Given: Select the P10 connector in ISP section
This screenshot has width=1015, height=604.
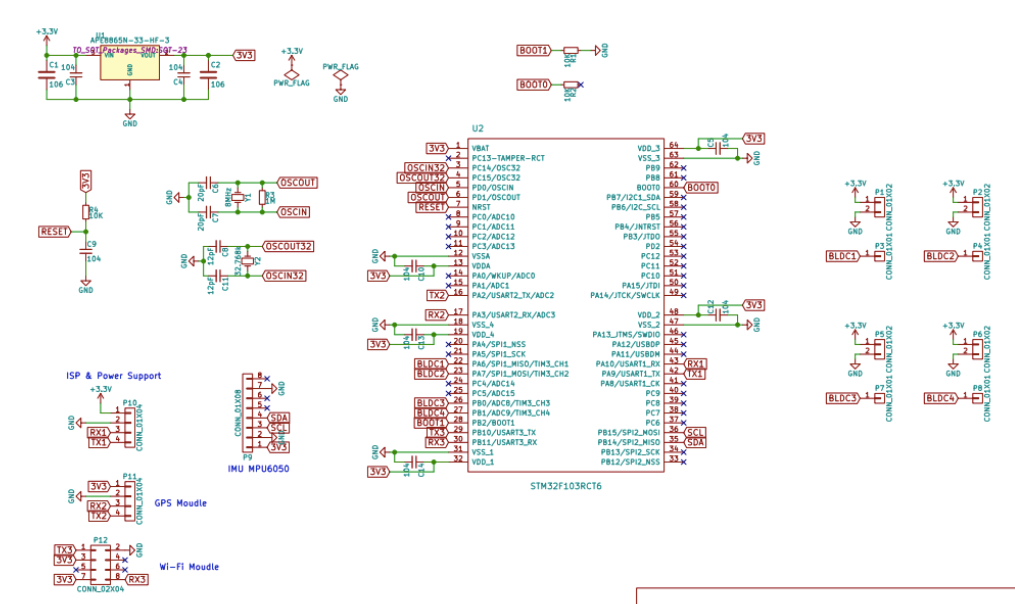Looking at the screenshot, I should (x=129, y=426).
